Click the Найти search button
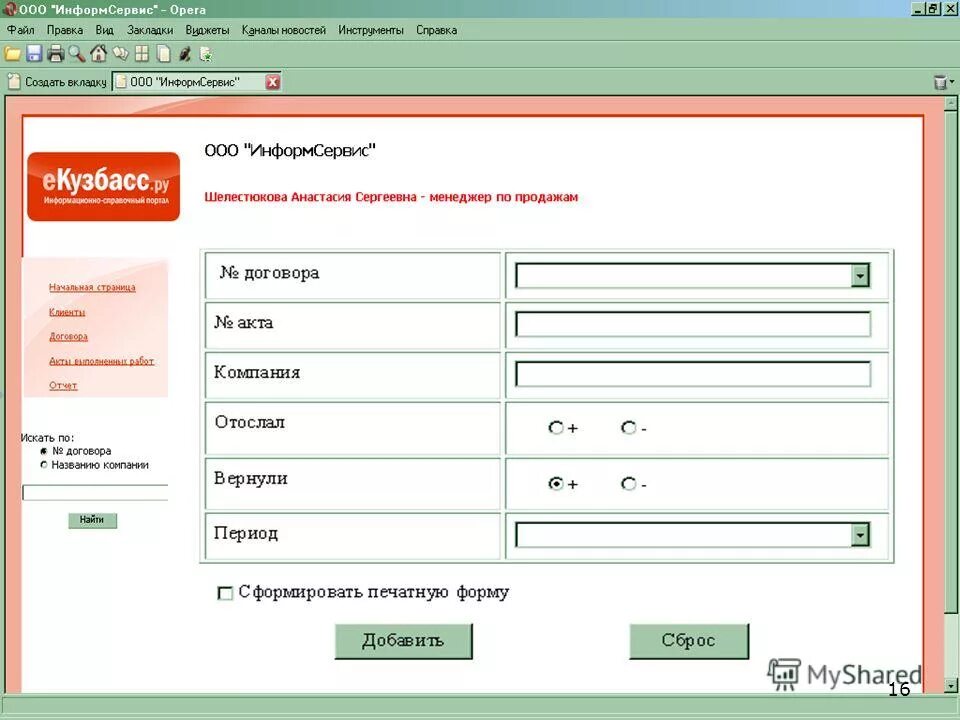 pyautogui.click(x=92, y=520)
